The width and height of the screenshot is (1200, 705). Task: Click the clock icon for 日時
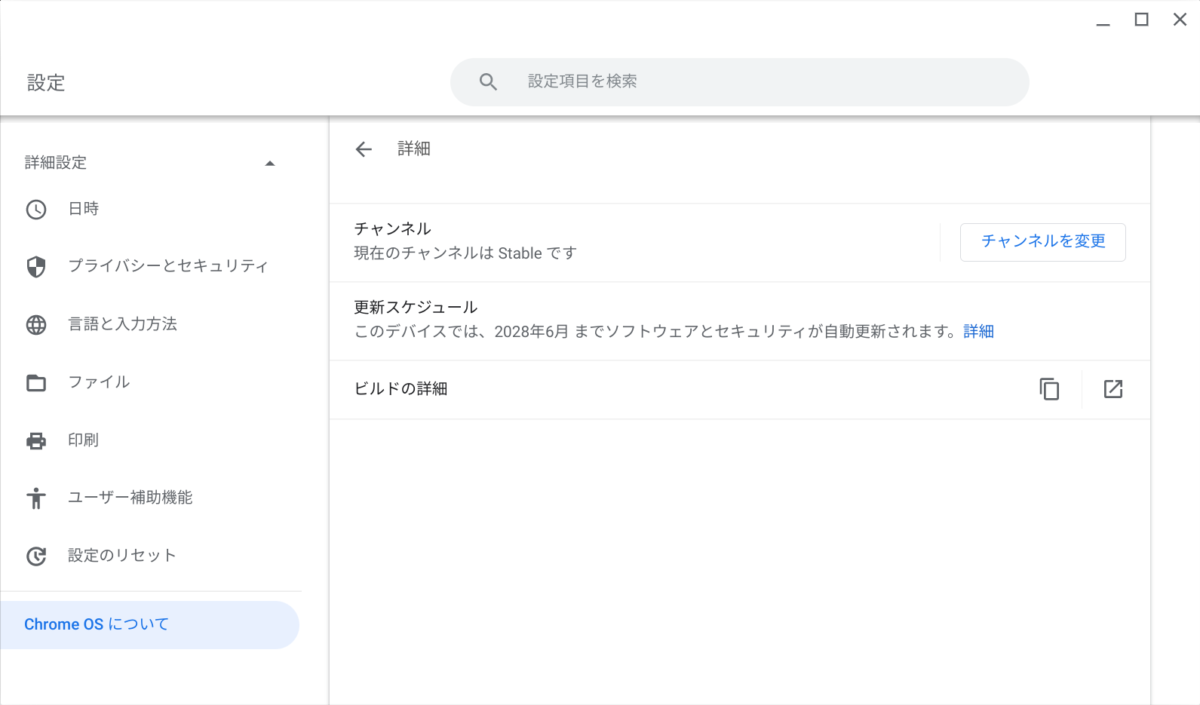tap(36, 209)
